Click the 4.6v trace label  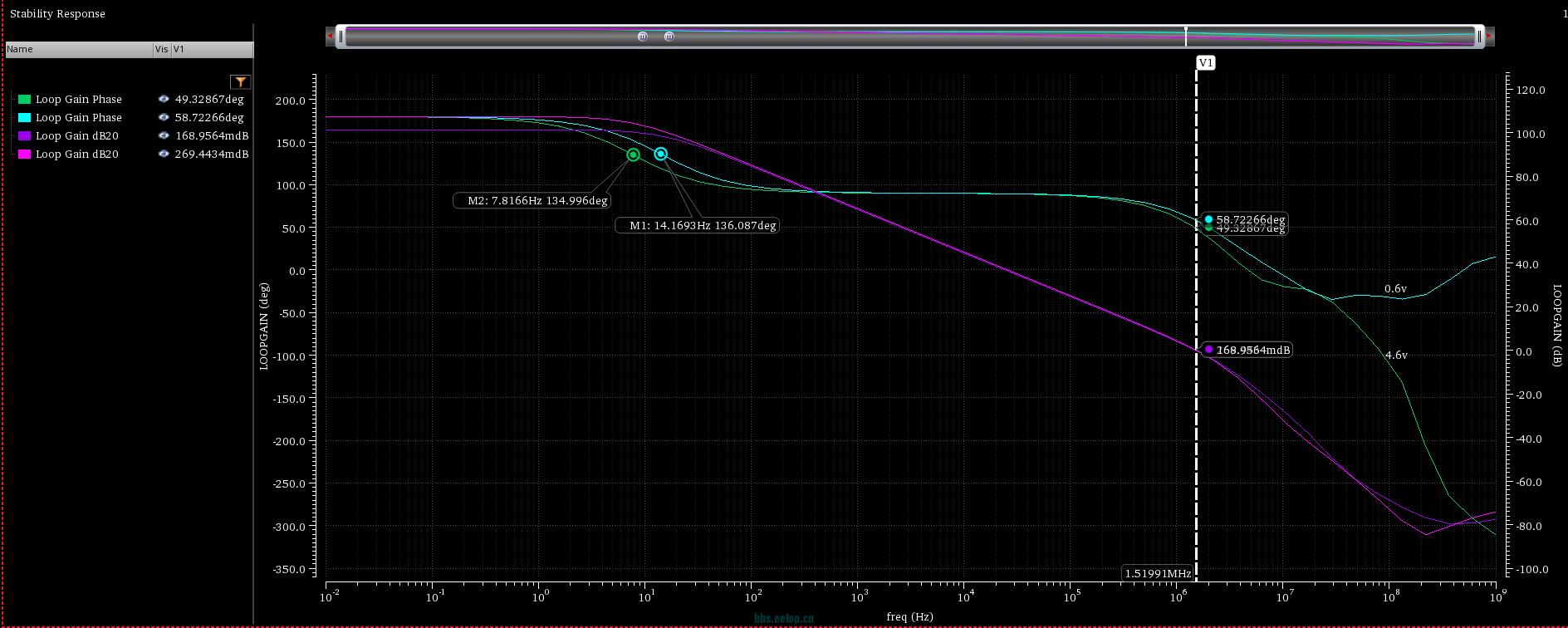[x=1396, y=355]
